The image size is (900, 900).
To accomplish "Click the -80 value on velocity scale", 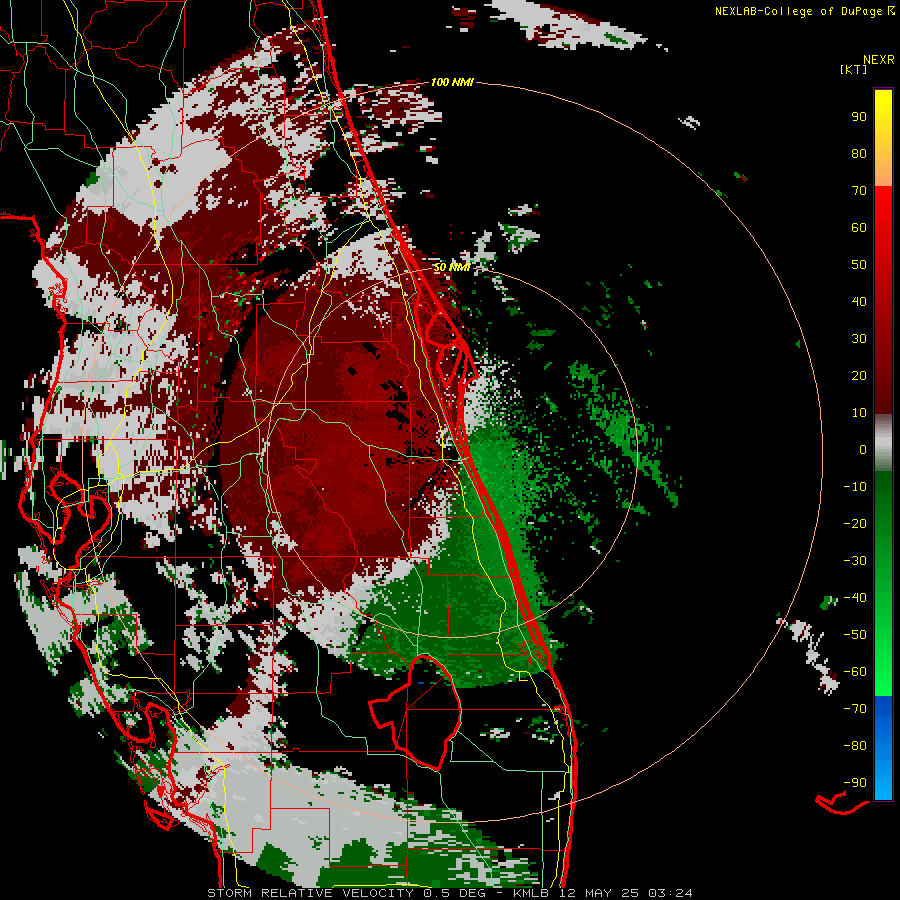I will click(x=855, y=746).
